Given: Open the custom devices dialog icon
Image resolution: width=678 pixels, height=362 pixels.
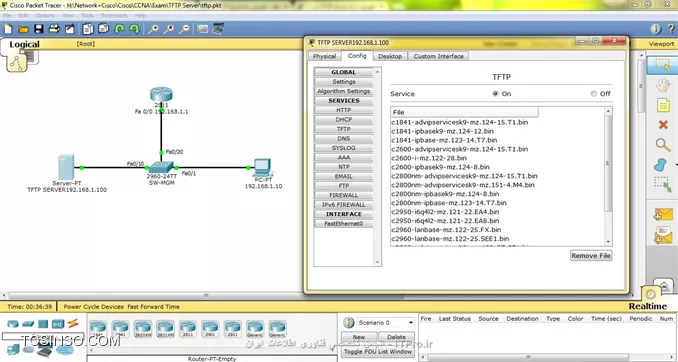Looking at the screenshot, I should point(218,29).
